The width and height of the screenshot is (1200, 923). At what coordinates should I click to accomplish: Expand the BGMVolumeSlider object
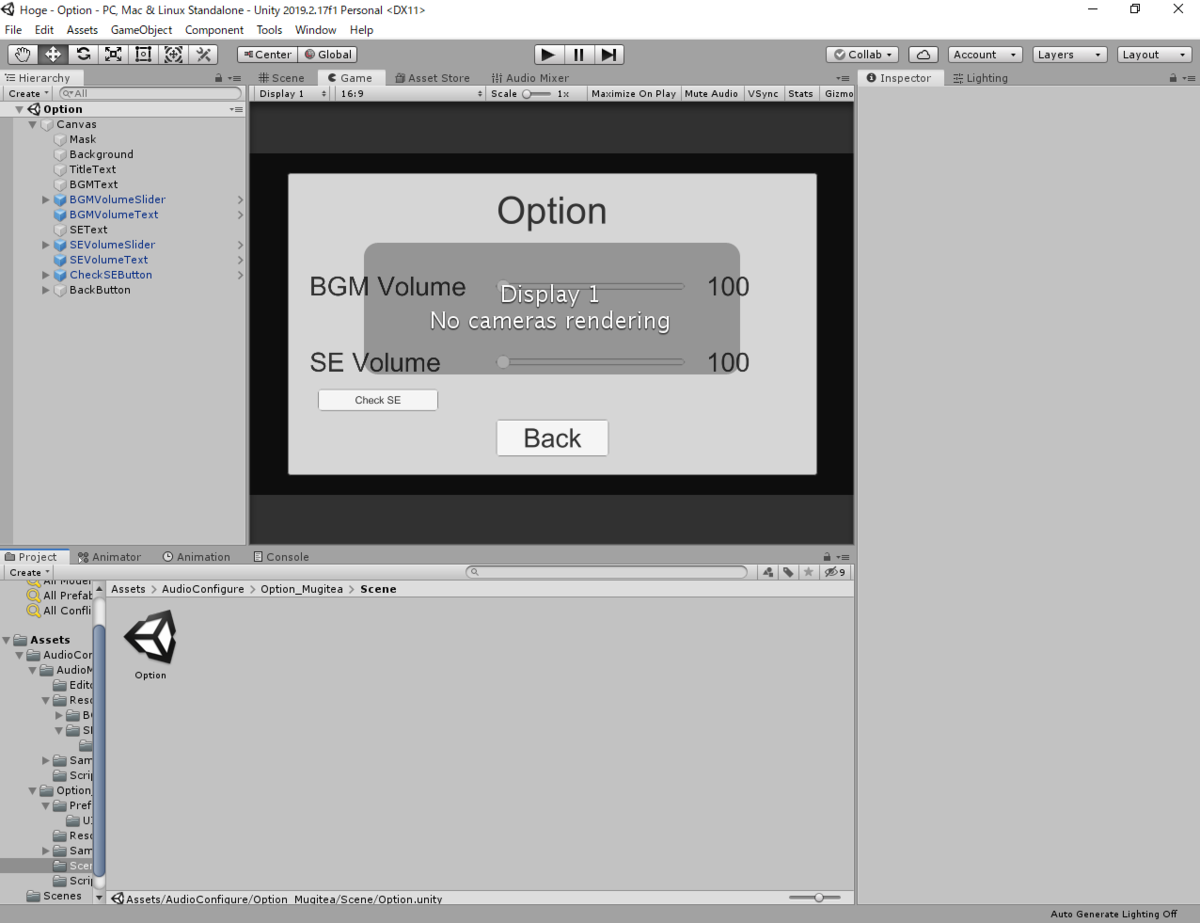click(45, 199)
